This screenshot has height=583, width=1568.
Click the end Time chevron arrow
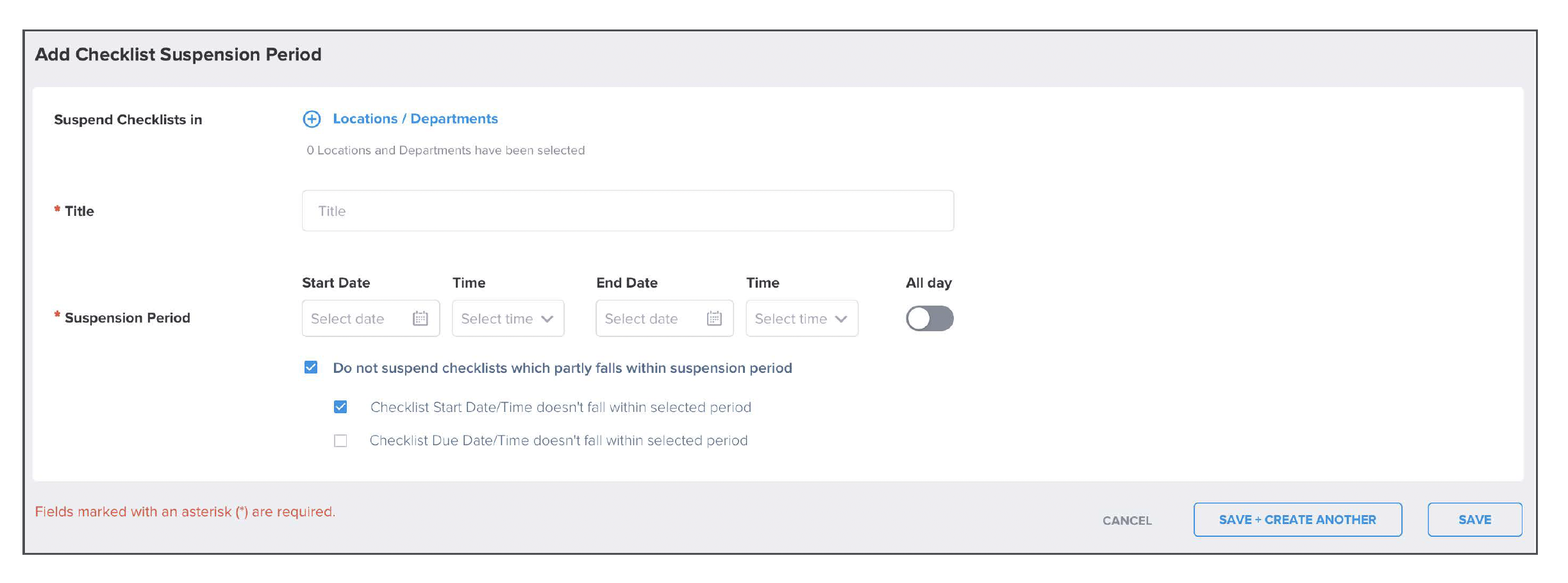tap(841, 319)
